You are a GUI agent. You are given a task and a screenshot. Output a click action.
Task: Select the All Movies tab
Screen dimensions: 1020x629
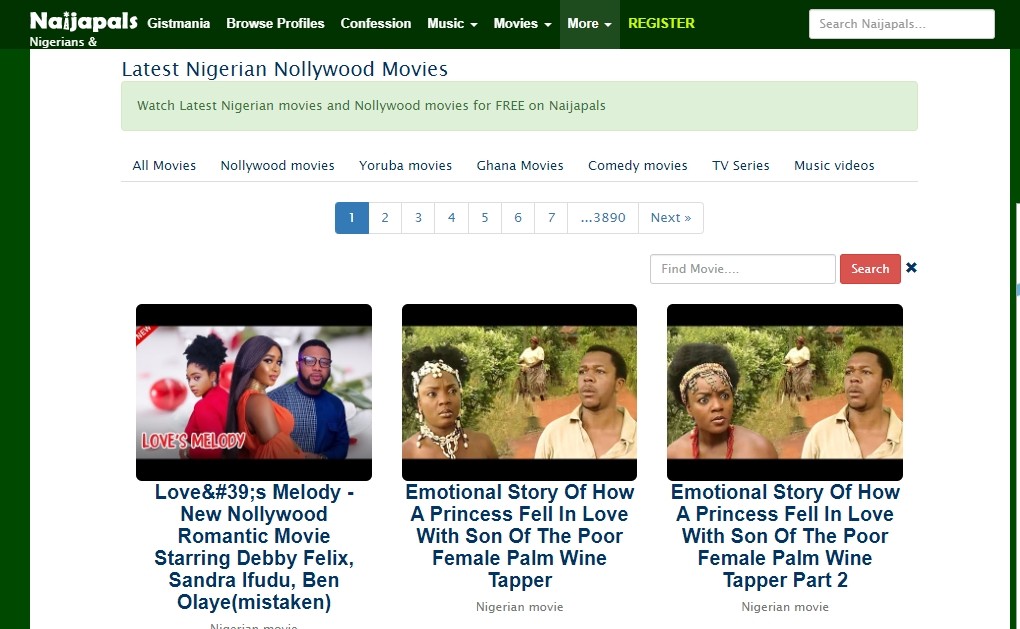[164, 165]
